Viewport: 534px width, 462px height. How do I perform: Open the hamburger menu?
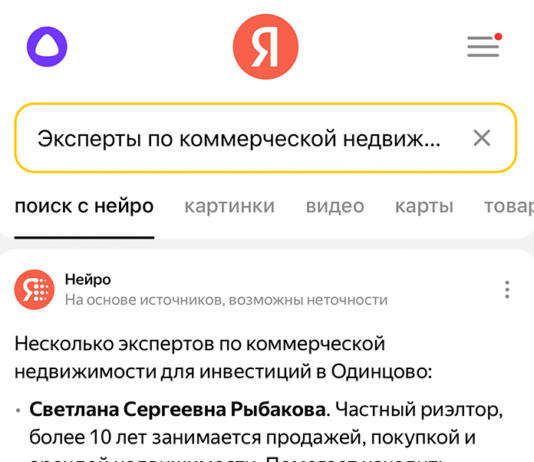click(x=483, y=47)
